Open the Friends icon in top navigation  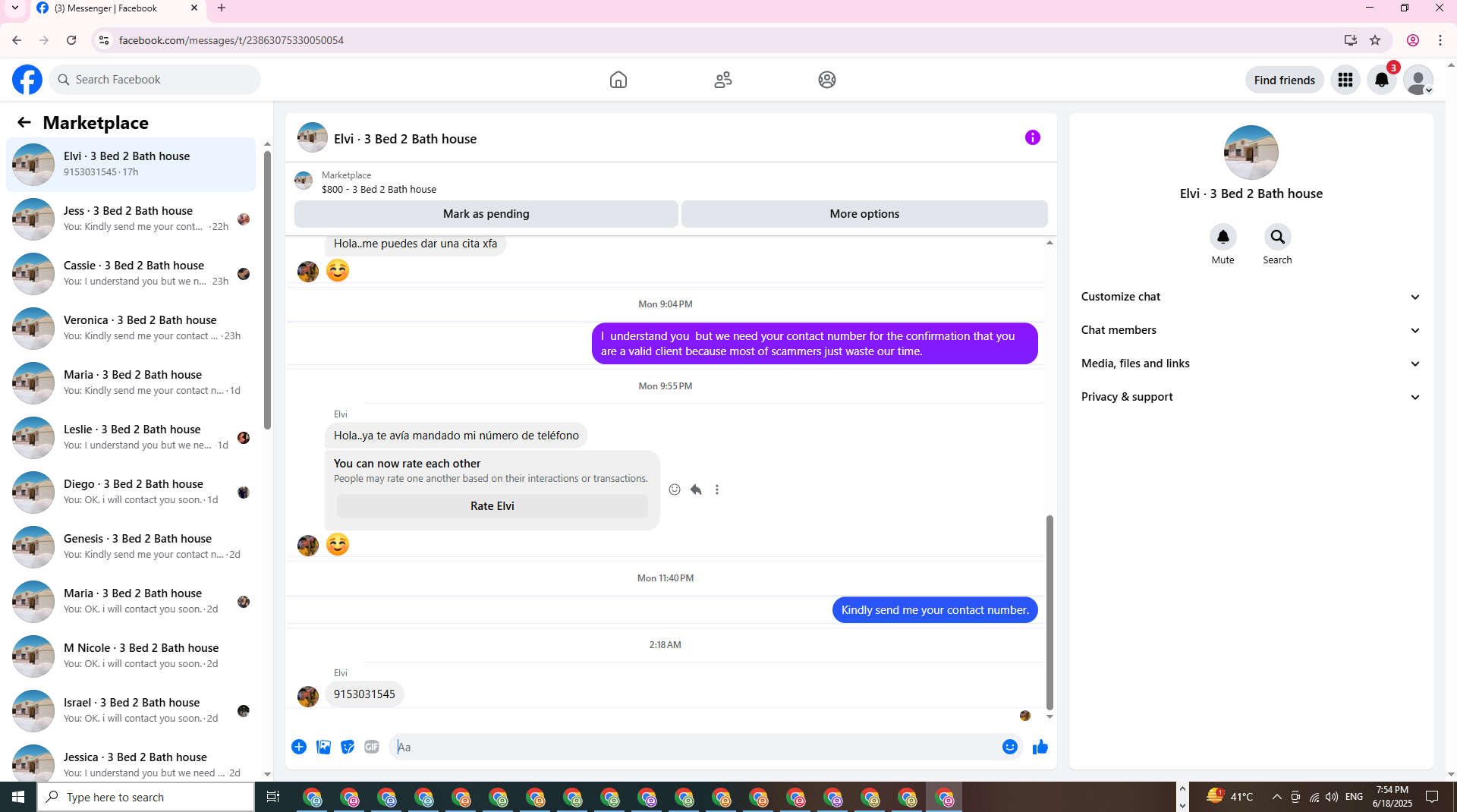(723, 80)
